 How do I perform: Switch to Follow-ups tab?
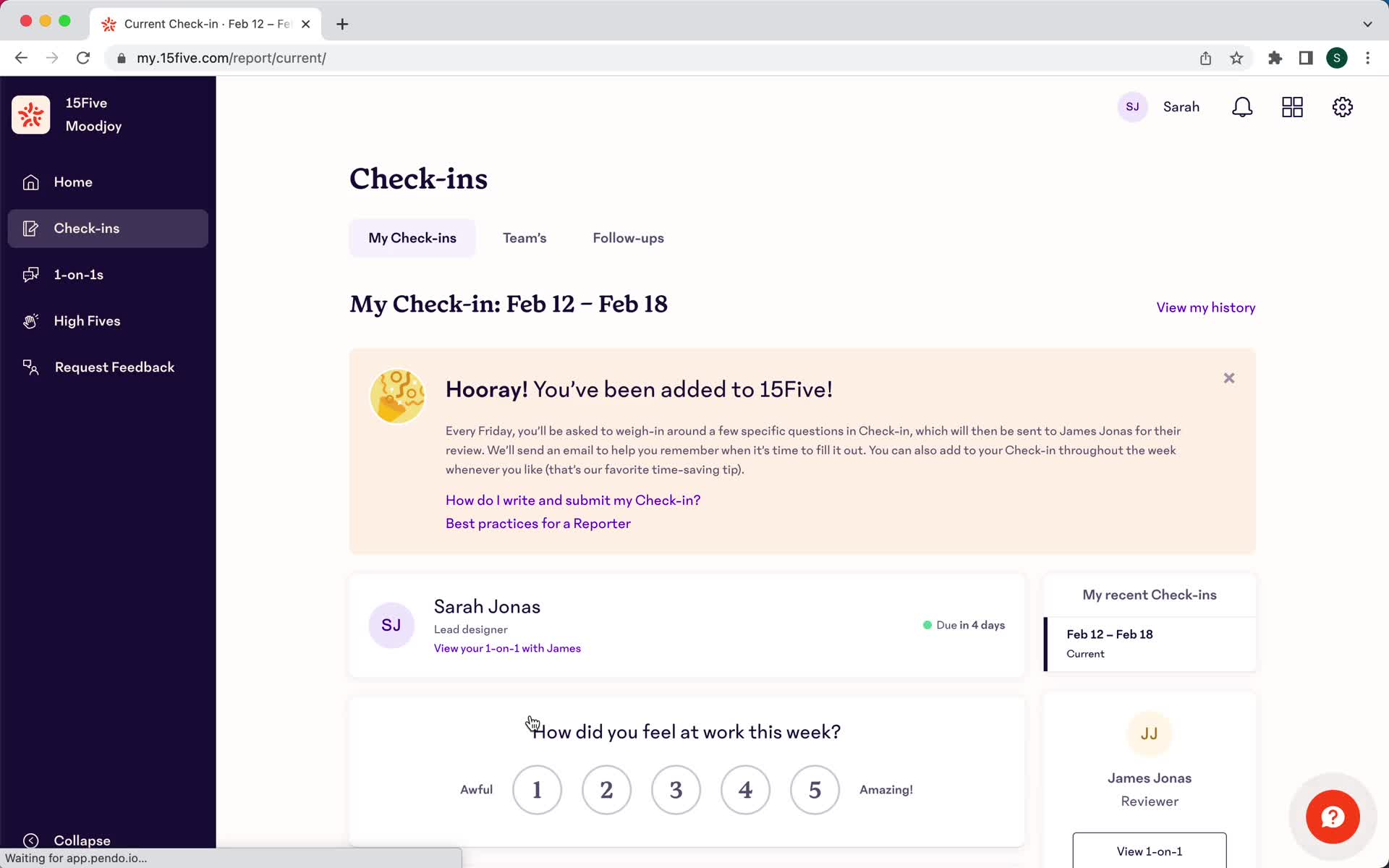pos(628,238)
